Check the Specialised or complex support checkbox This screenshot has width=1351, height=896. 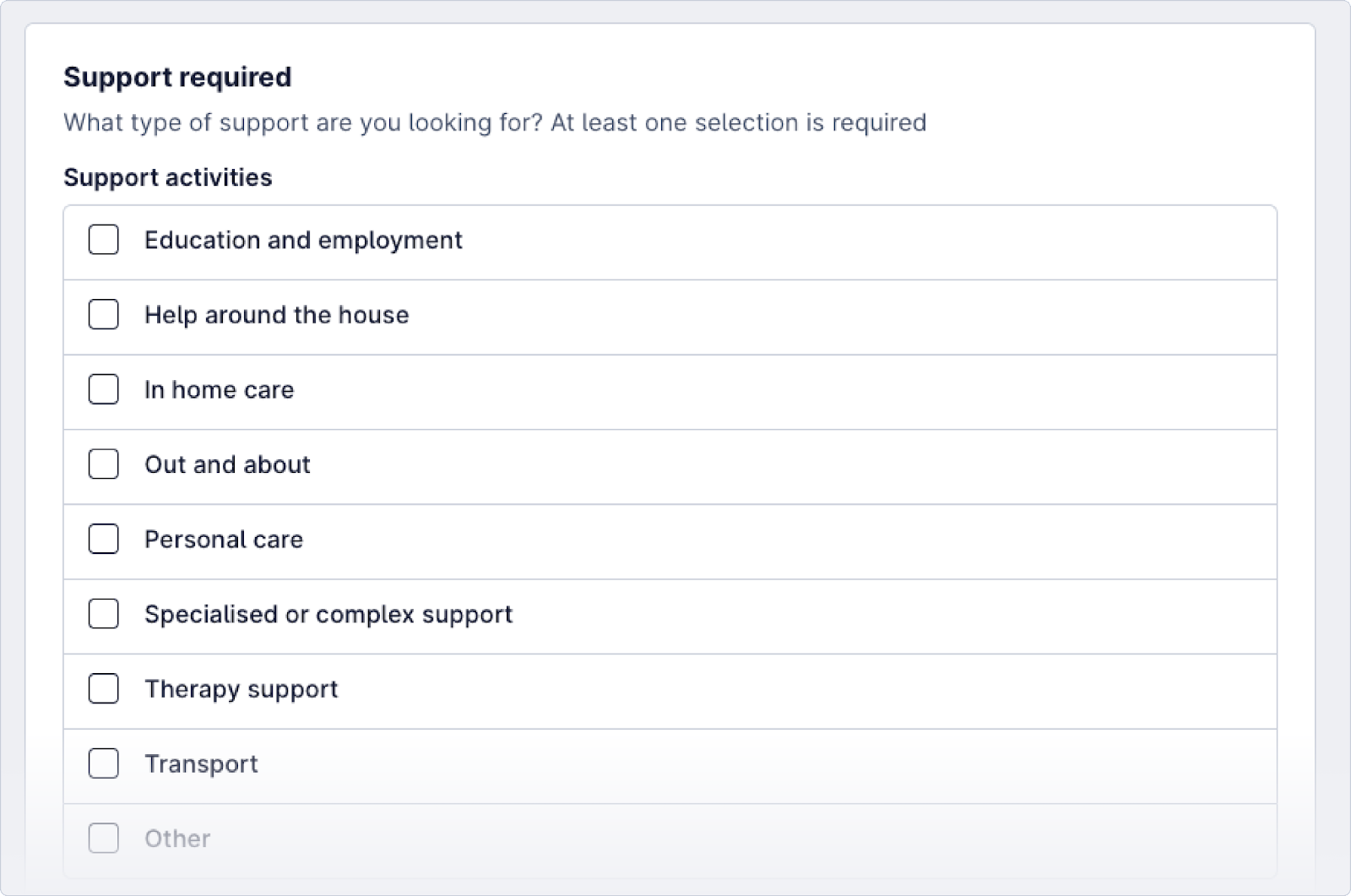[103, 615]
